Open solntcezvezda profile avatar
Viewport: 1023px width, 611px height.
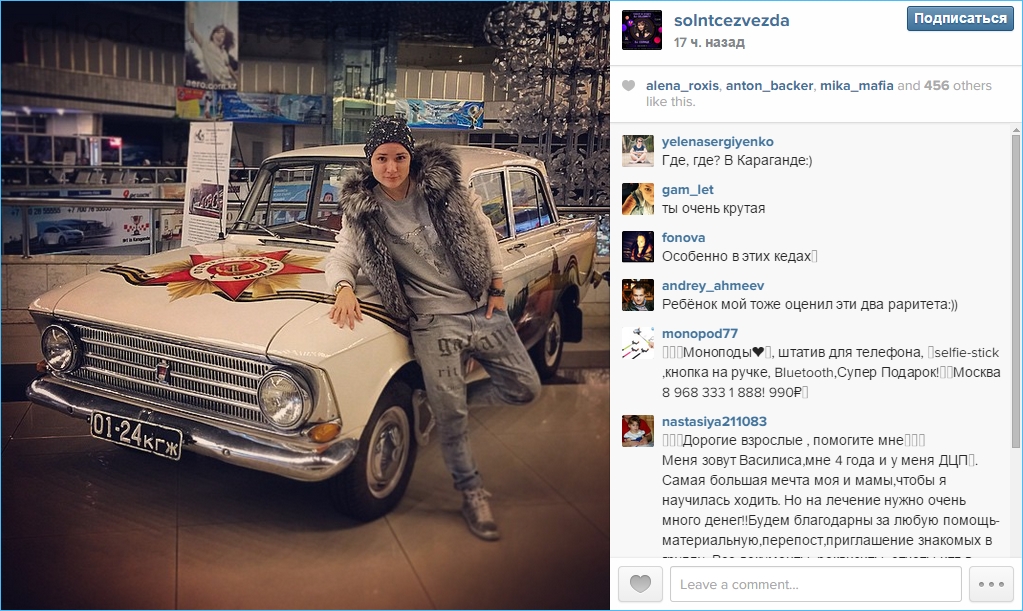[x=641, y=30]
